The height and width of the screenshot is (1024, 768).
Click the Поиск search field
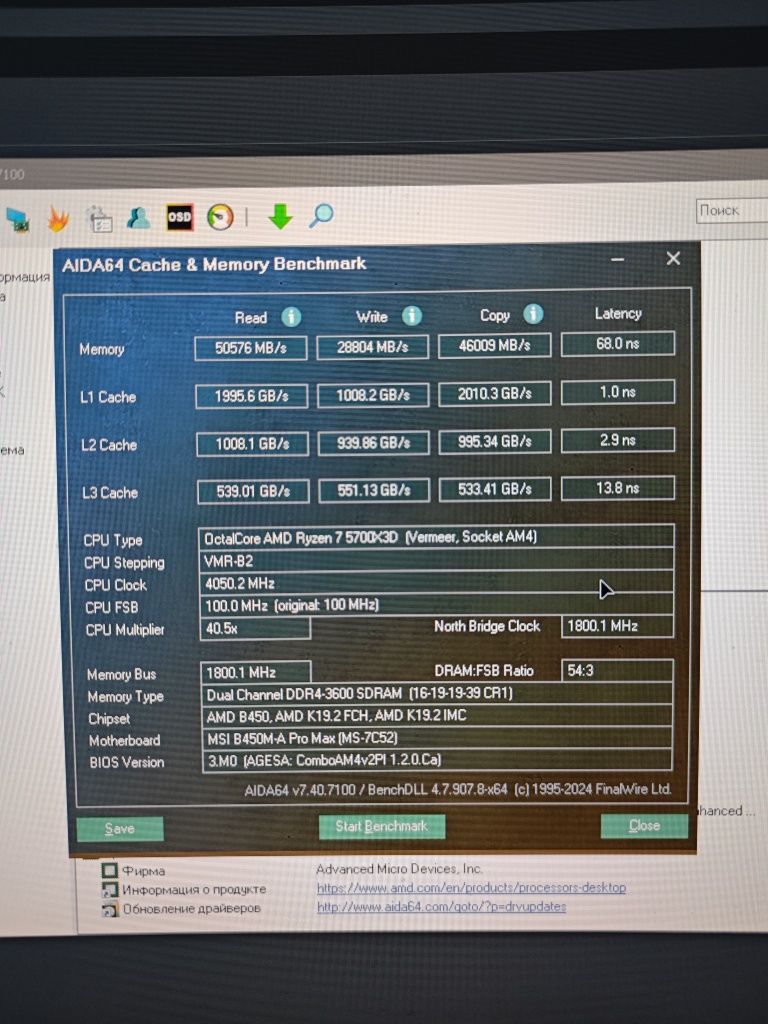(731, 211)
